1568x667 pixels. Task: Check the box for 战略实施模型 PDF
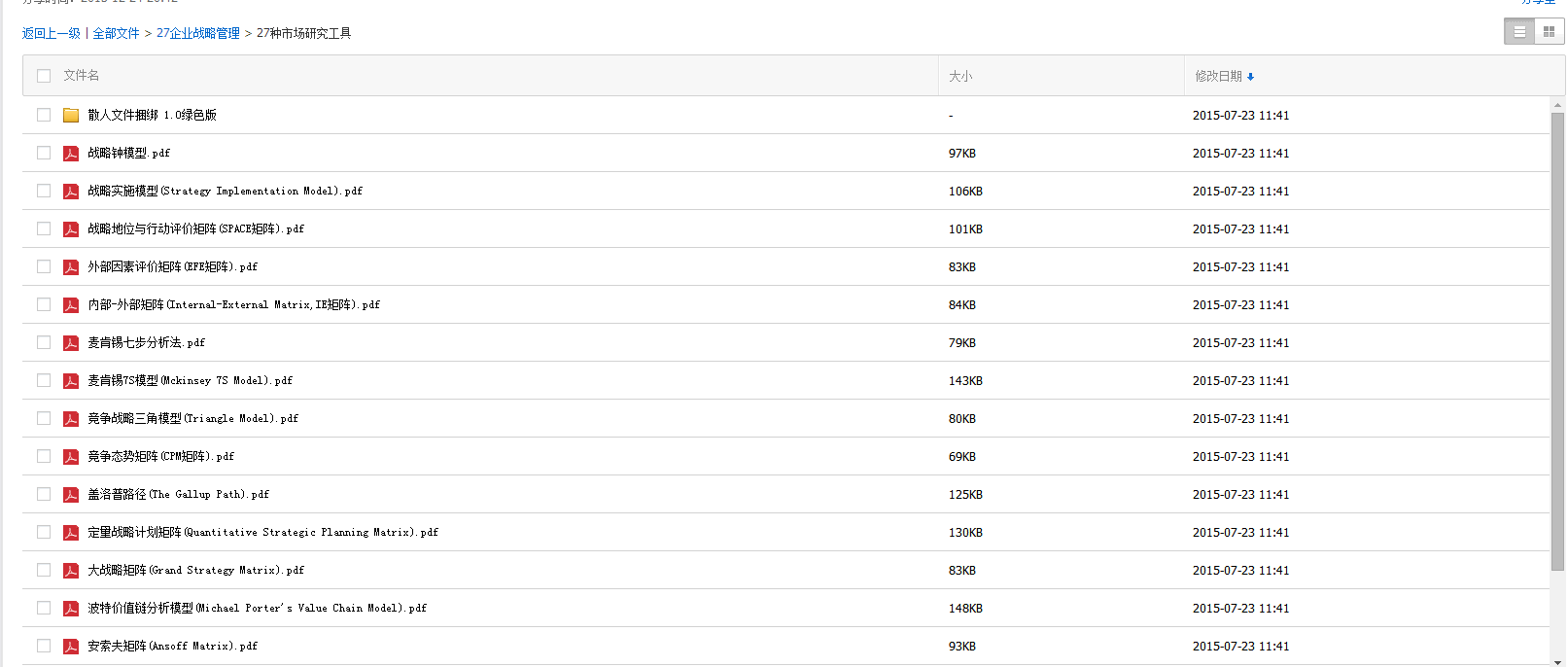pos(44,191)
